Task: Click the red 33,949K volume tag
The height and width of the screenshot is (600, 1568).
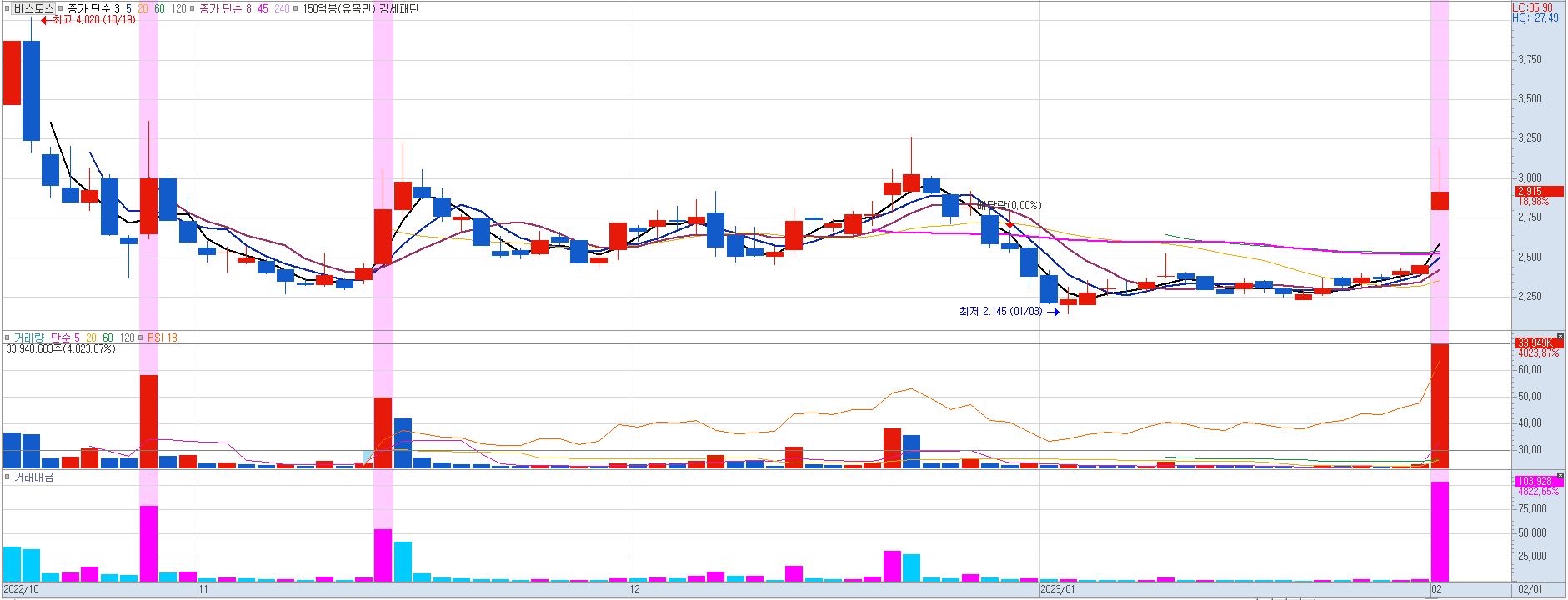Action: point(1539,342)
